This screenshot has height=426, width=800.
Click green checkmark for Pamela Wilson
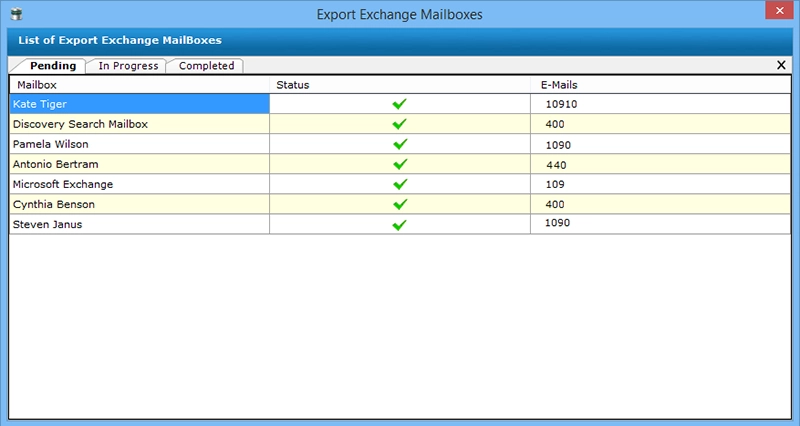click(400, 144)
